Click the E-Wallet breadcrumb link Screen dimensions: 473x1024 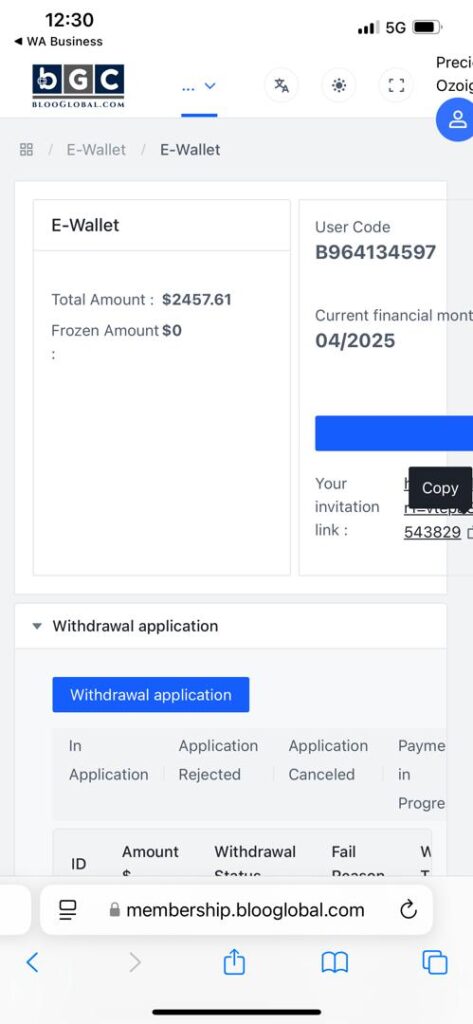(96, 150)
